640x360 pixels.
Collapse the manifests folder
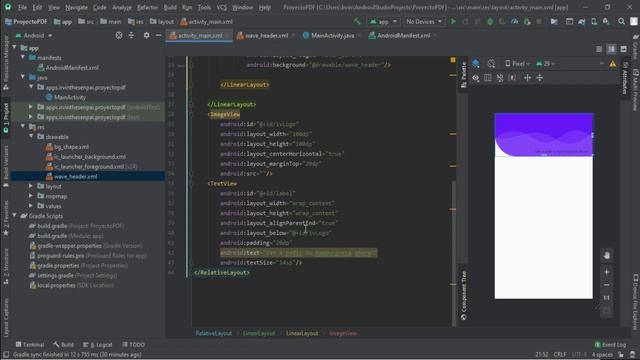(x=23, y=58)
